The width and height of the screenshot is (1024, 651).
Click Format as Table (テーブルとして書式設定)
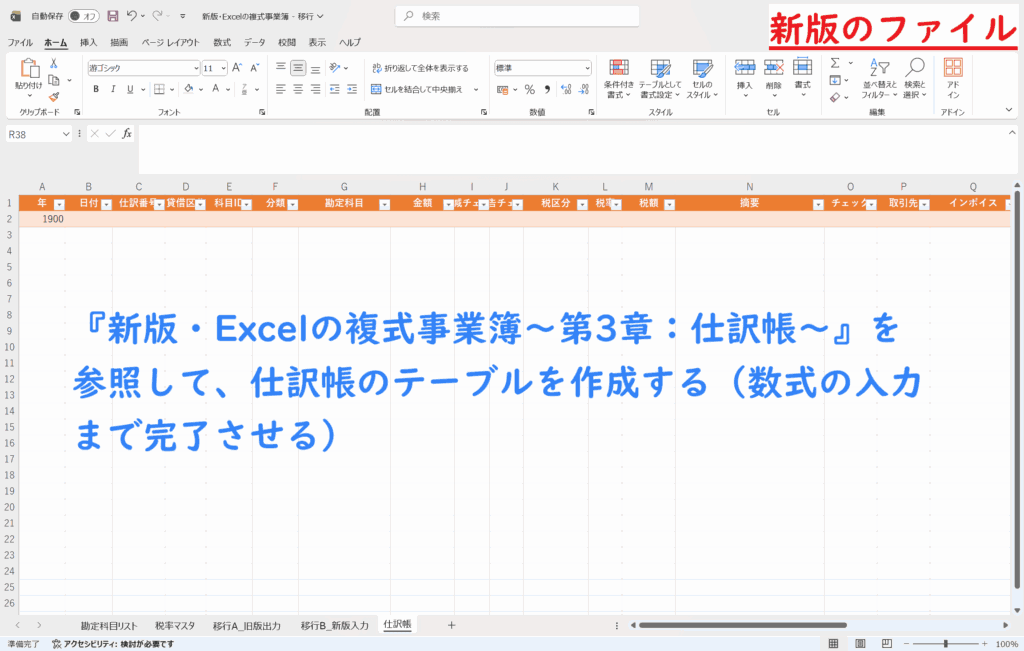pos(660,78)
